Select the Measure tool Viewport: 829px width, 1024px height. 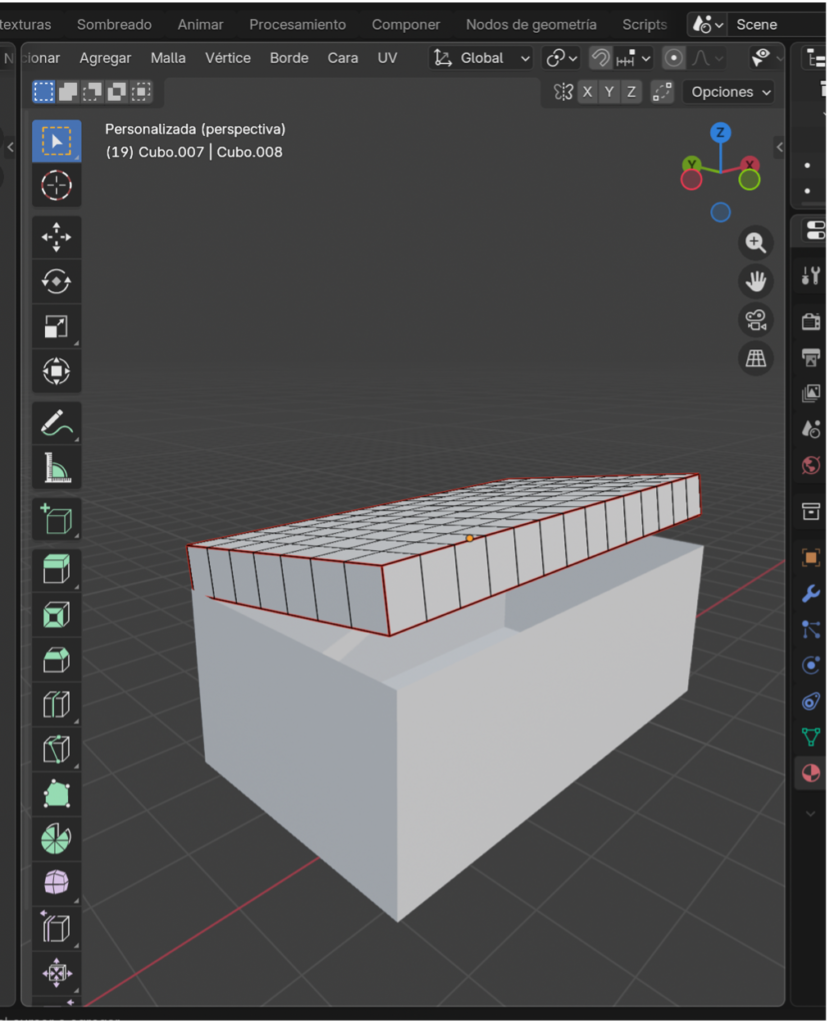click(x=56, y=468)
